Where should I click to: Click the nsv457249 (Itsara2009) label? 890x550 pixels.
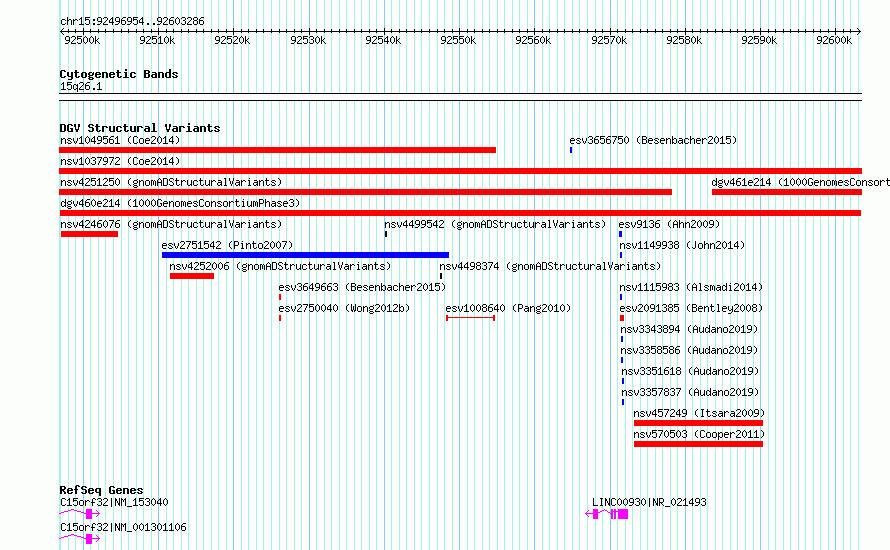(699, 413)
